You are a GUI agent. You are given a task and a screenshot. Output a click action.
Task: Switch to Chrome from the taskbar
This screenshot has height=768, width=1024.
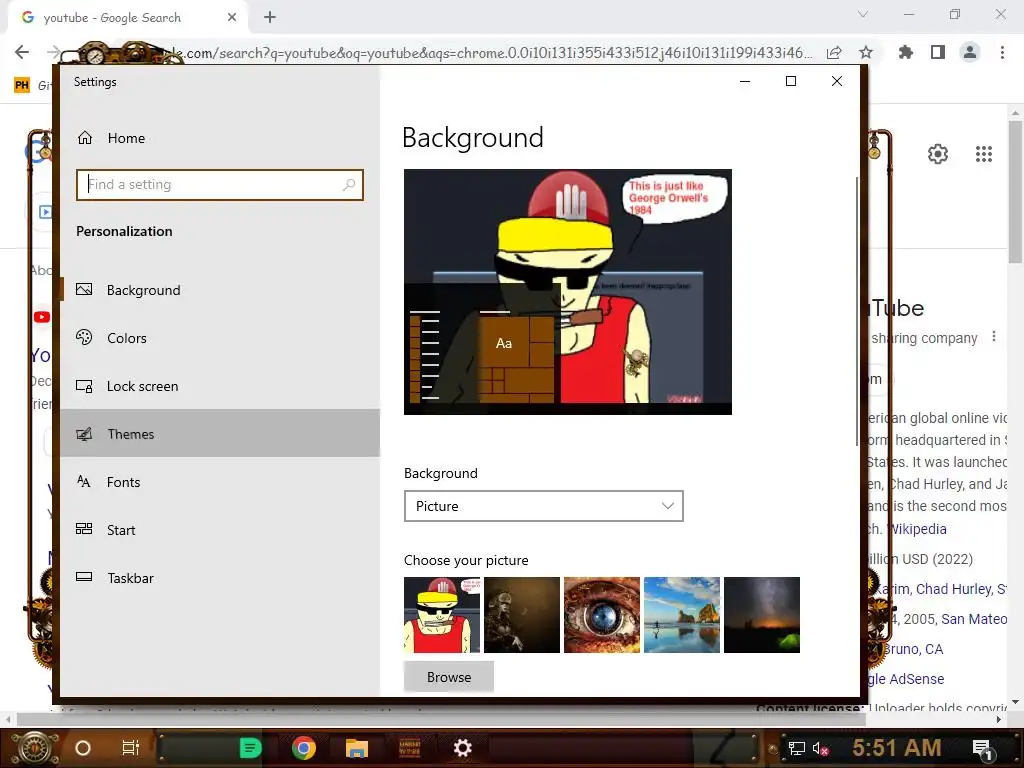coord(304,748)
